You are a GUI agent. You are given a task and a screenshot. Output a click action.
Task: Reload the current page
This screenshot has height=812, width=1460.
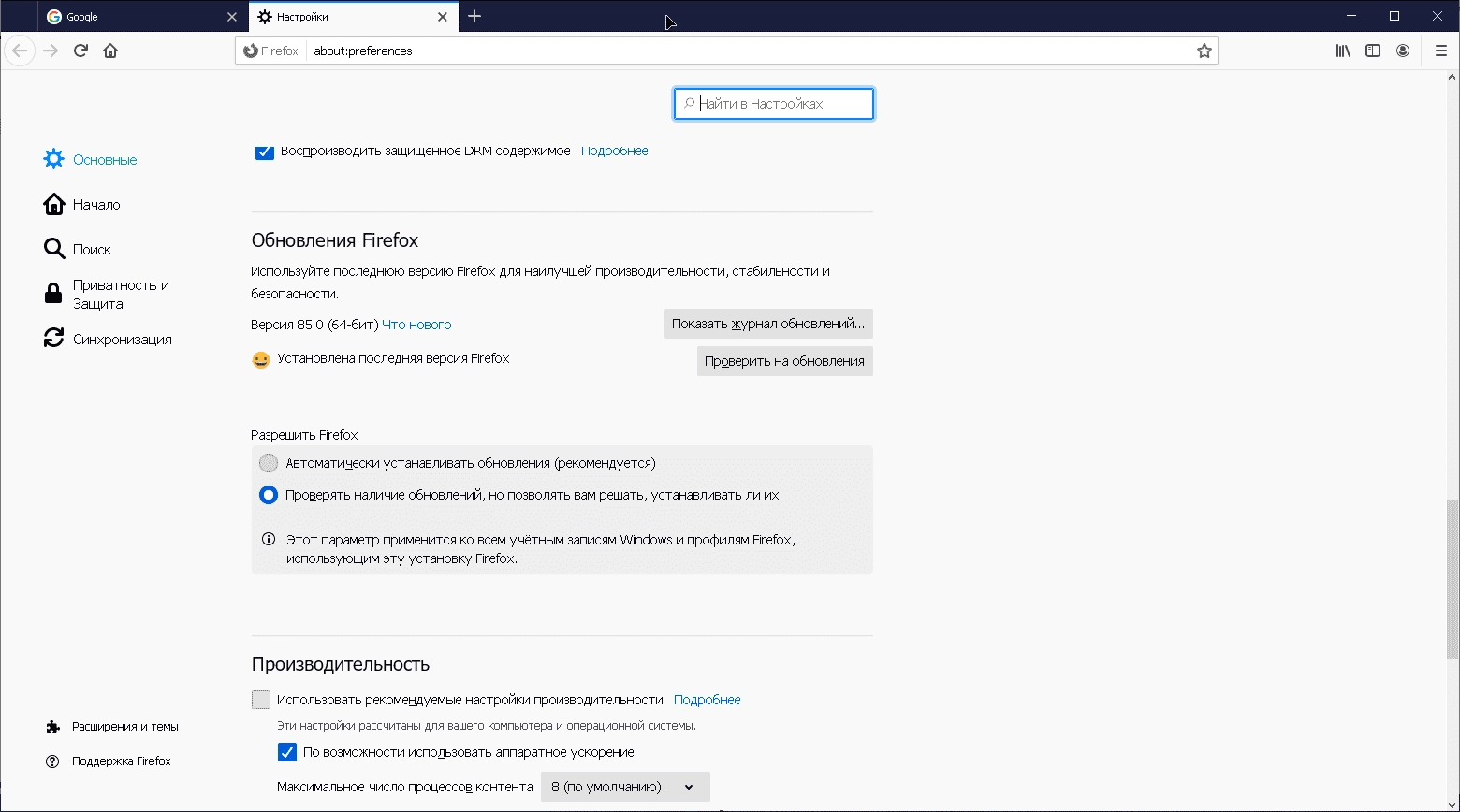click(80, 51)
